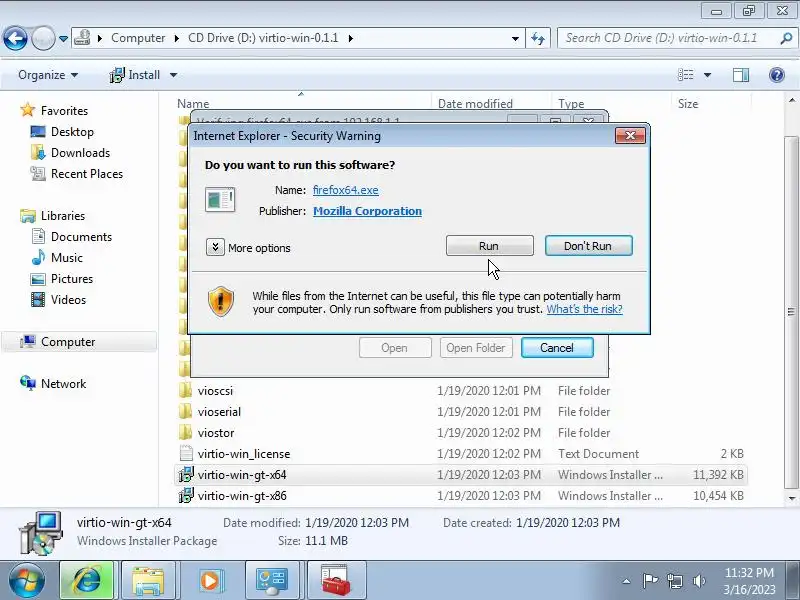Open Windows Media Player from taskbar
The width and height of the screenshot is (800, 600).
(210, 580)
